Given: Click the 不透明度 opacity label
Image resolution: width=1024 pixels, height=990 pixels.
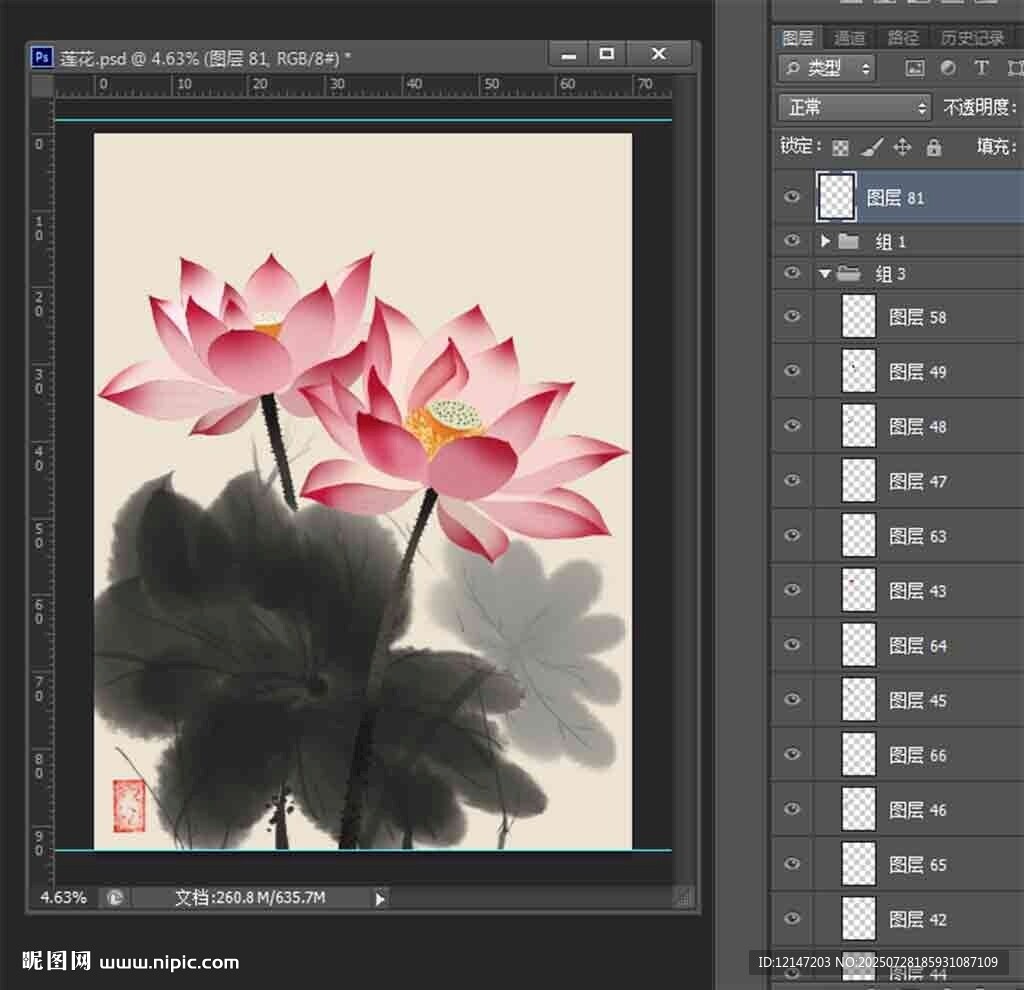Looking at the screenshot, I should click(980, 107).
